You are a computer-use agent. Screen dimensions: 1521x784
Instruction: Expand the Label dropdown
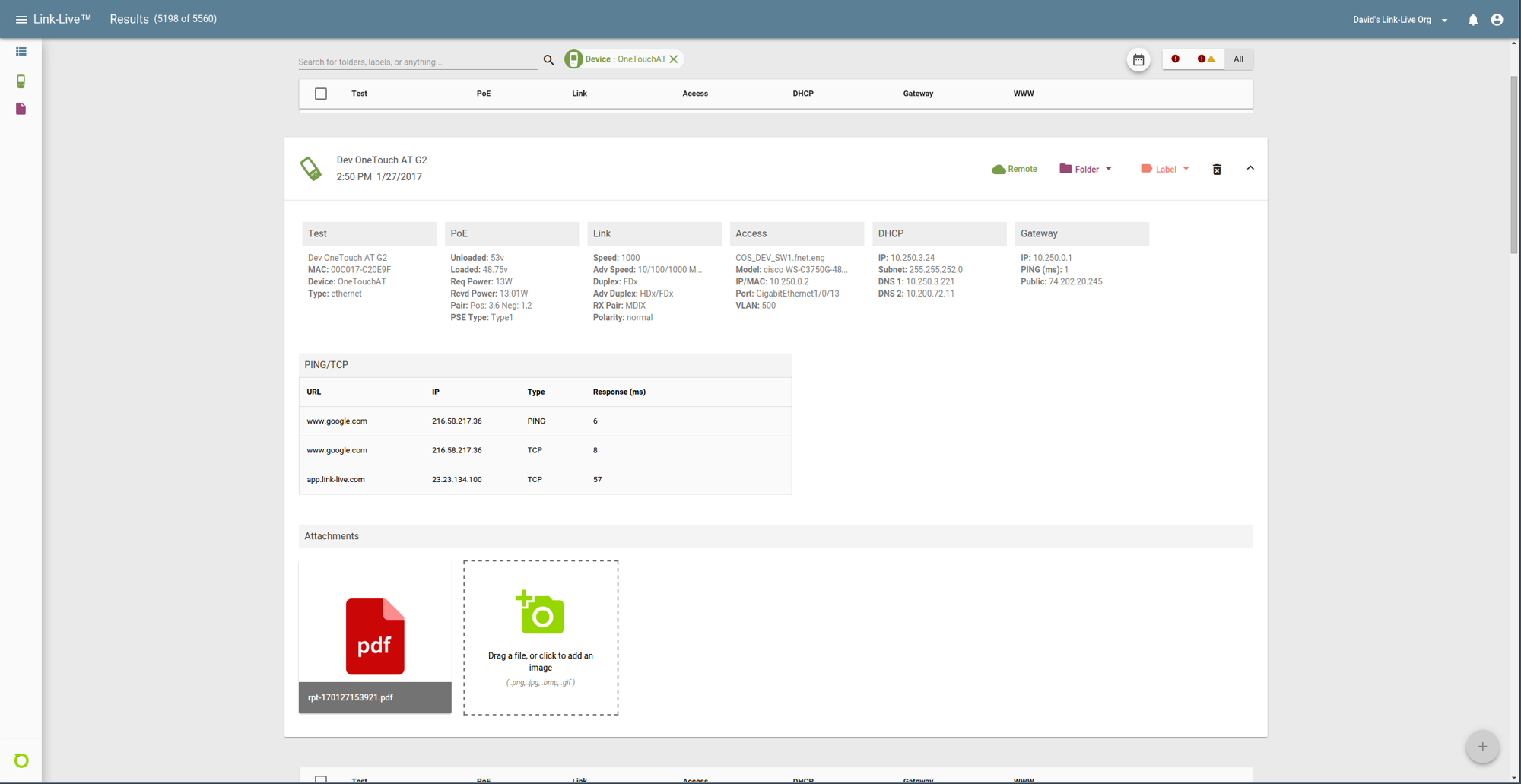pyautogui.click(x=1164, y=169)
